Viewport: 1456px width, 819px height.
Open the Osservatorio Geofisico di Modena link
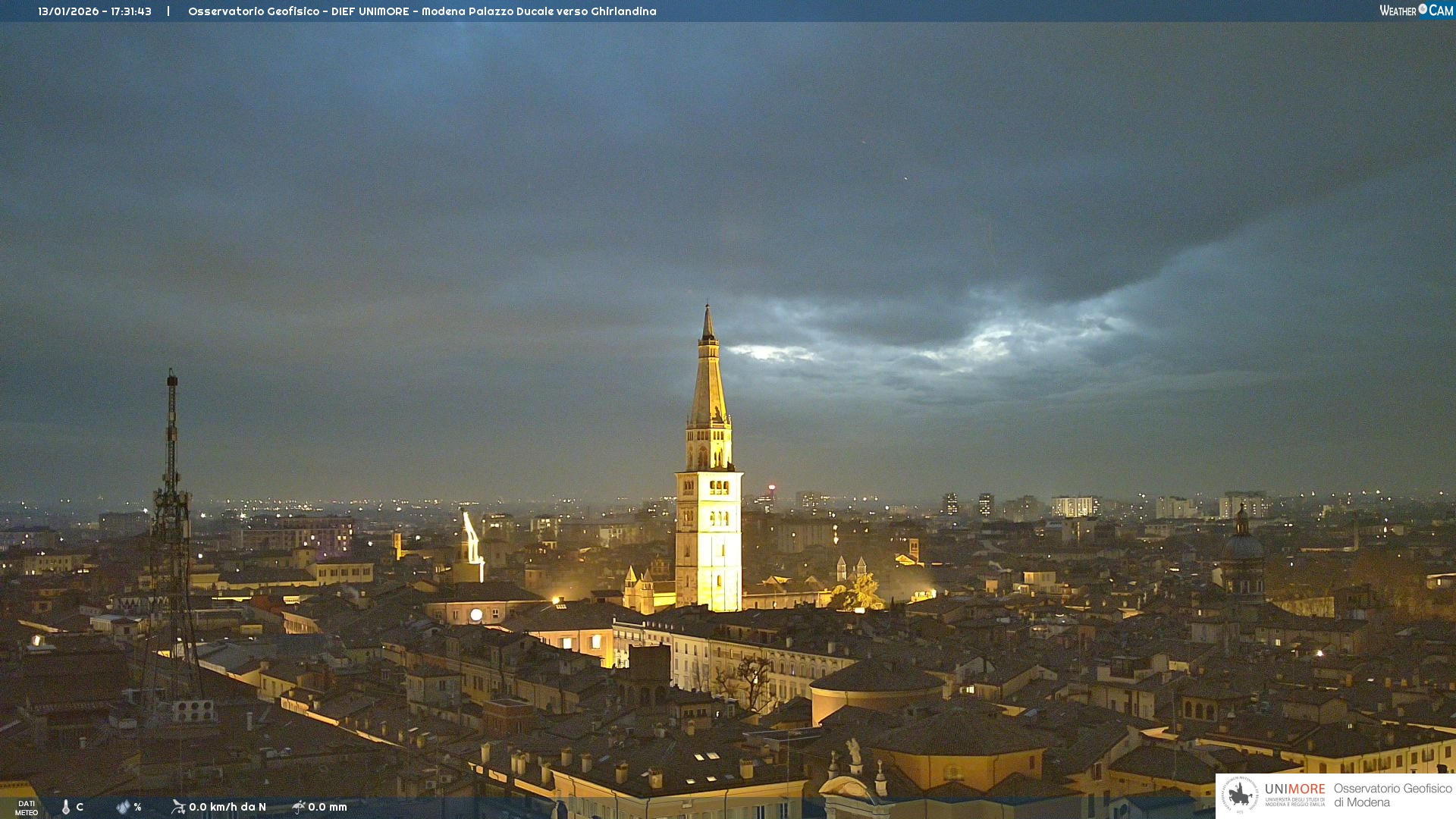click(1392, 795)
